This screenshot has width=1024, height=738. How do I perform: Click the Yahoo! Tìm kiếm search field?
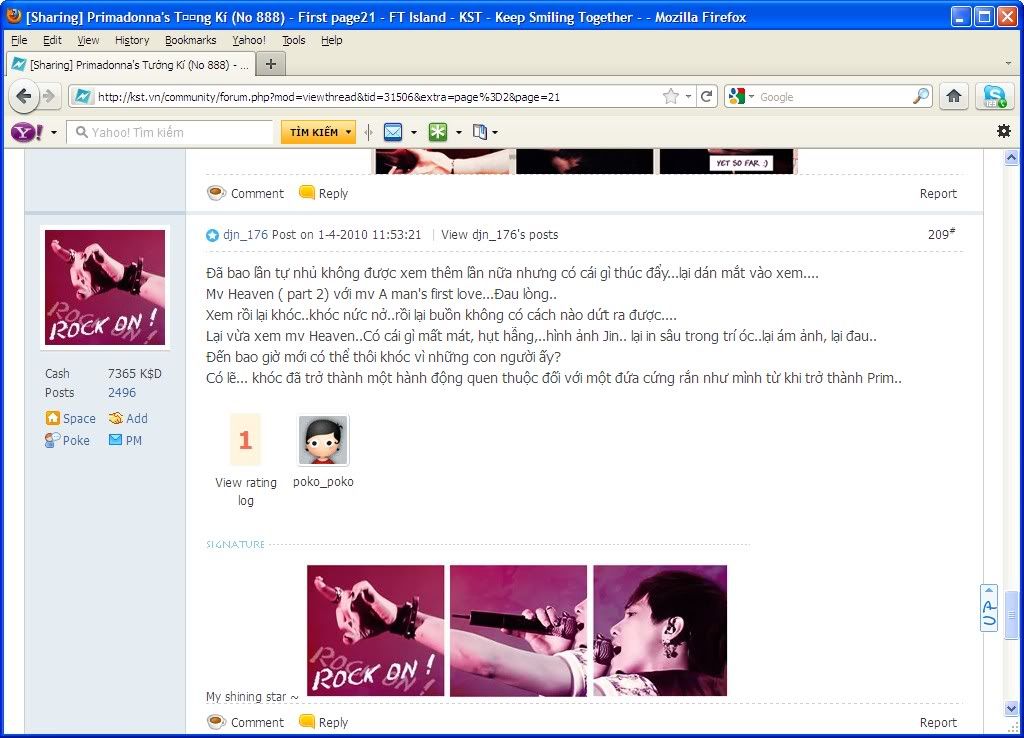pos(170,133)
